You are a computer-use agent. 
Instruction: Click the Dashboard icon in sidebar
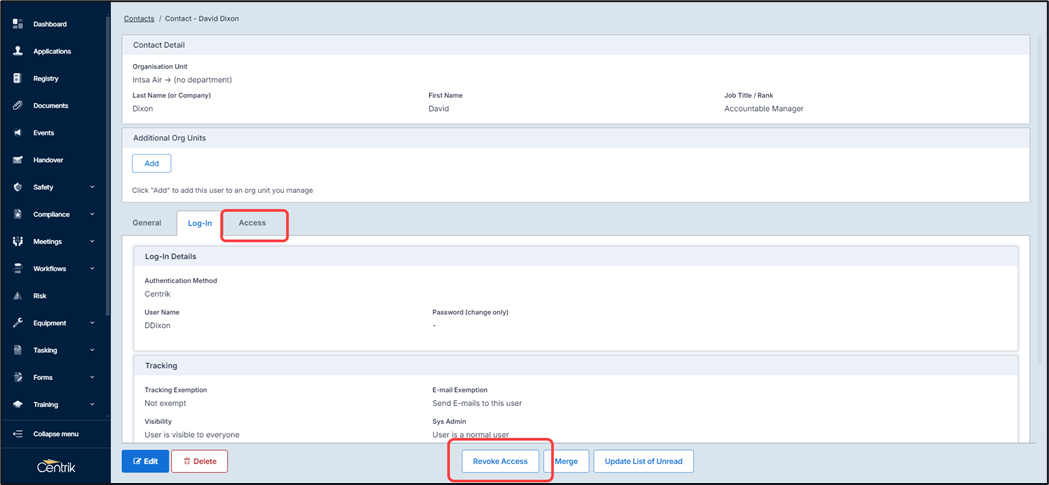point(18,24)
